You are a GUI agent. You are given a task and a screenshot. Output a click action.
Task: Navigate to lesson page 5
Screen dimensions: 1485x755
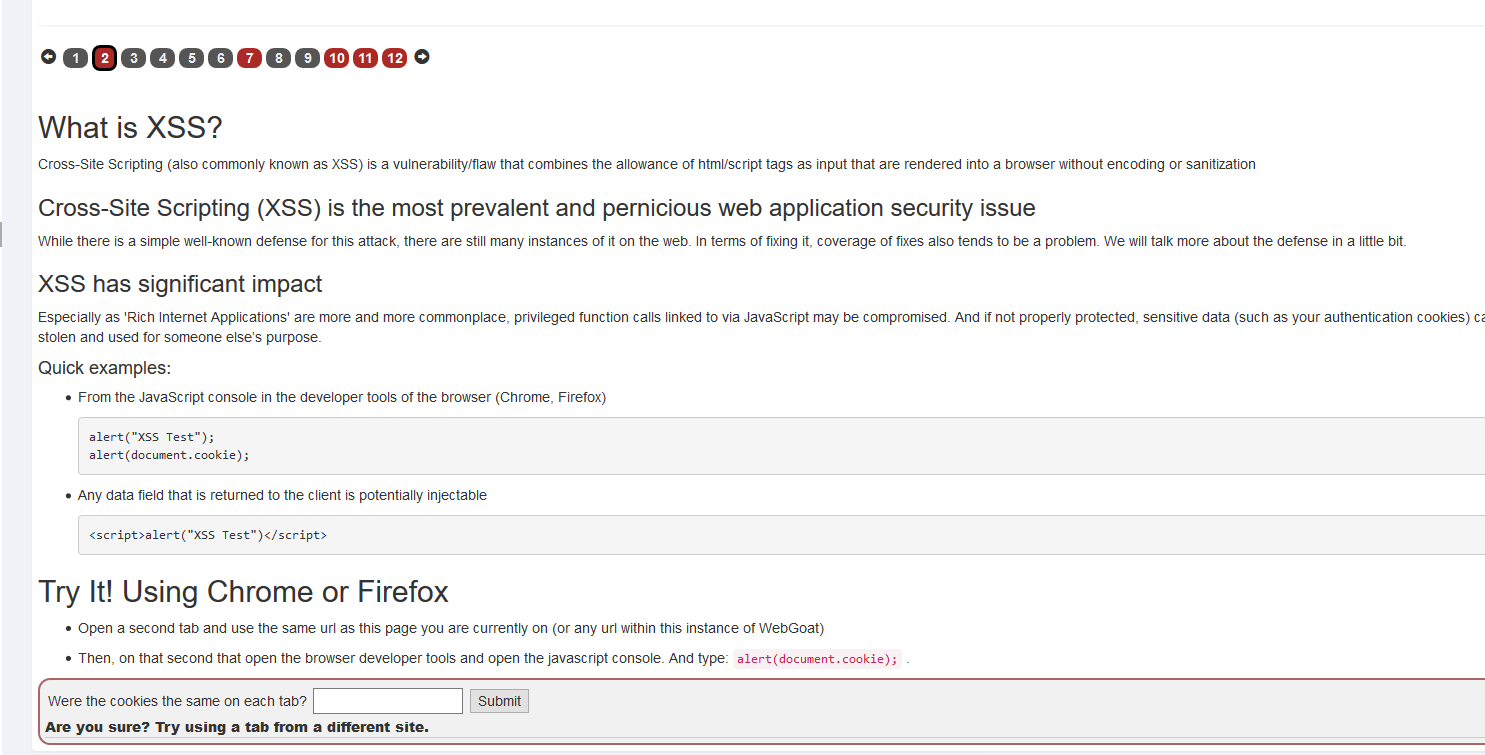(x=192, y=58)
